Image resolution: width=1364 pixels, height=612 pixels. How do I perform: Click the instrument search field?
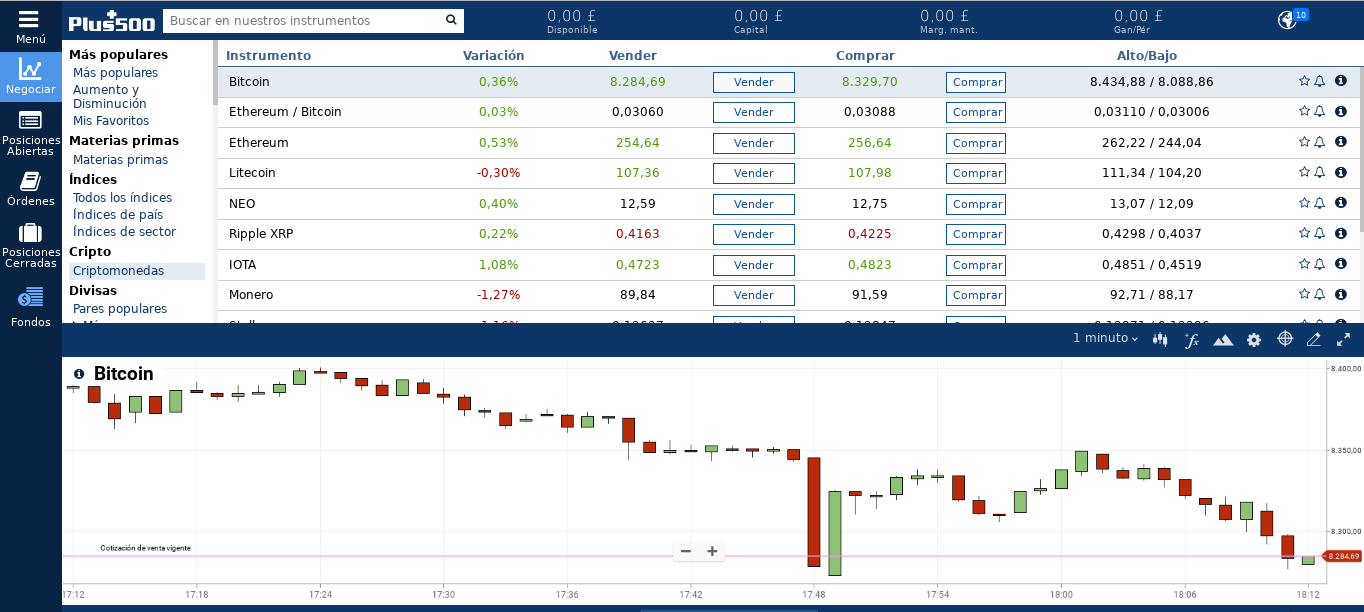(x=301, y=20)
